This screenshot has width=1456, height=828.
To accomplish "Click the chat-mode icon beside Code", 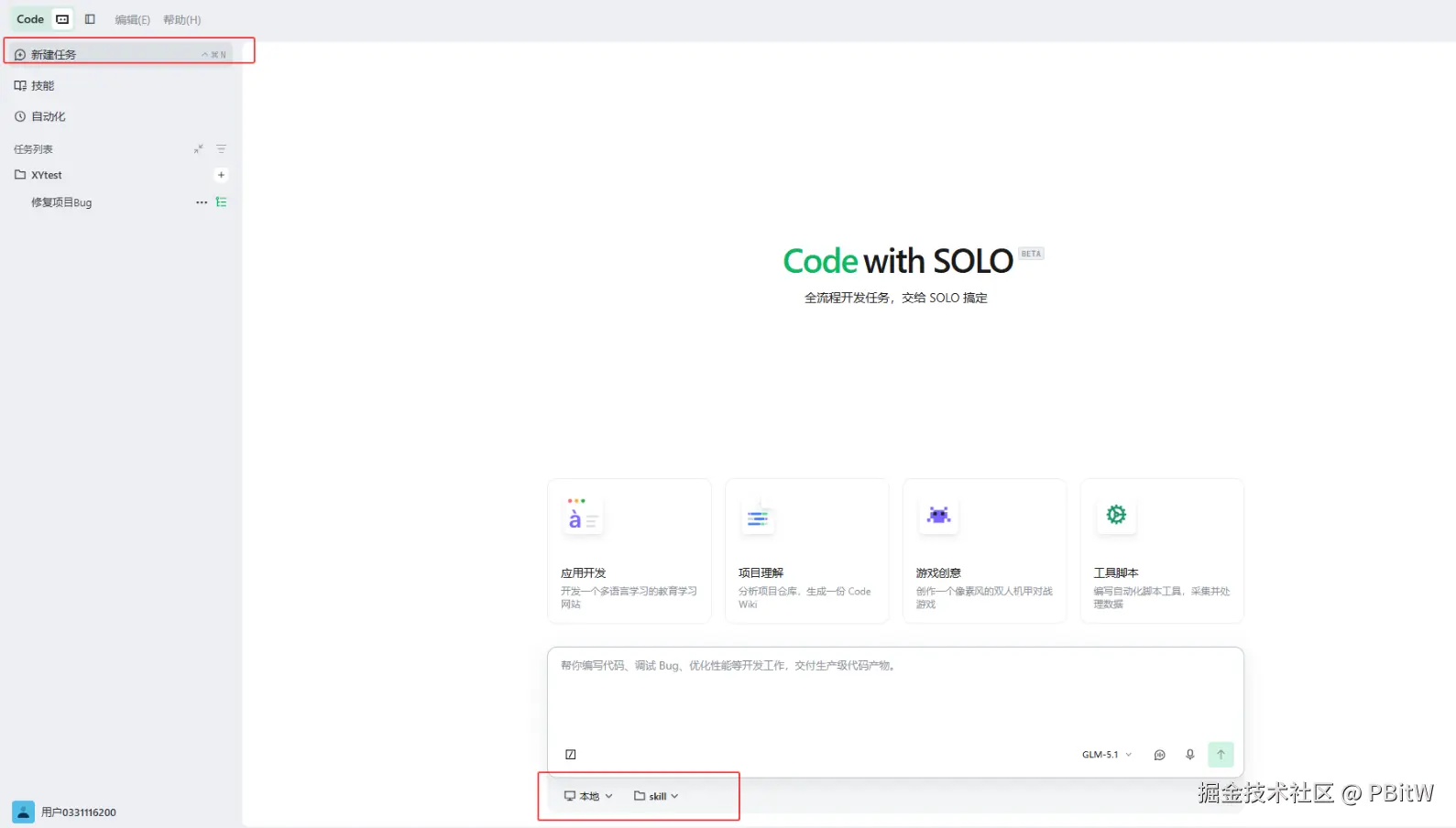I will click(62, 19).
